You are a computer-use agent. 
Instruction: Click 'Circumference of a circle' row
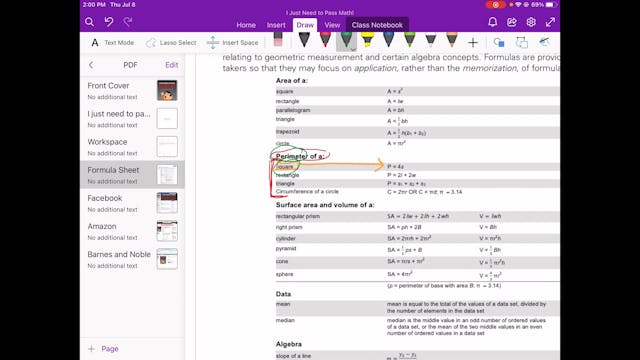(x=307, y=191)
